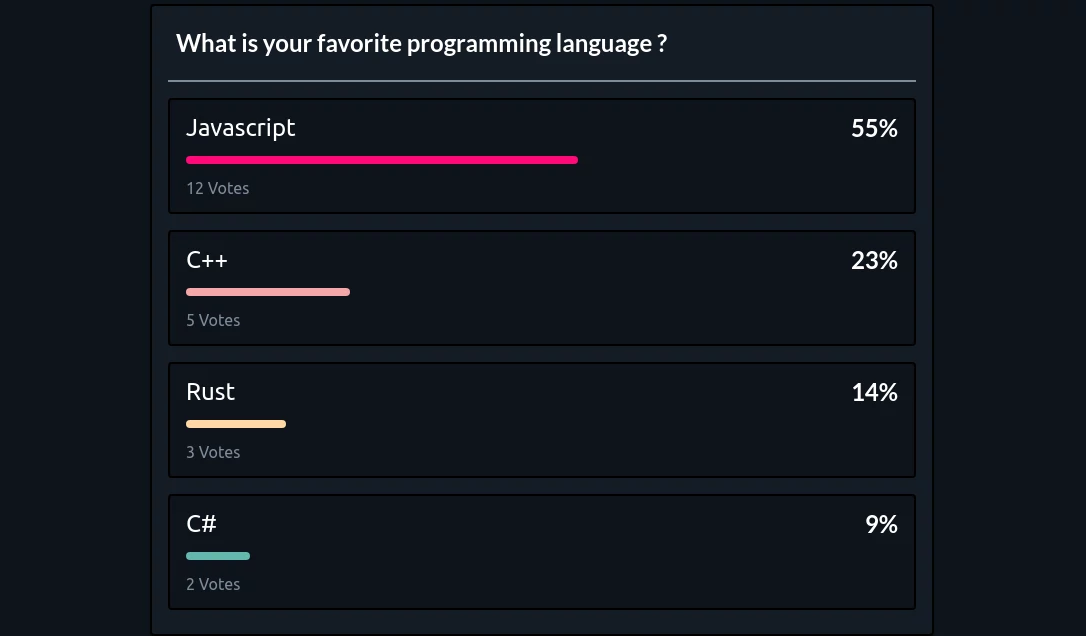Click the 12 Votes count under Javascript
This screenshot has height=636, width=1086.
(218, 188)
